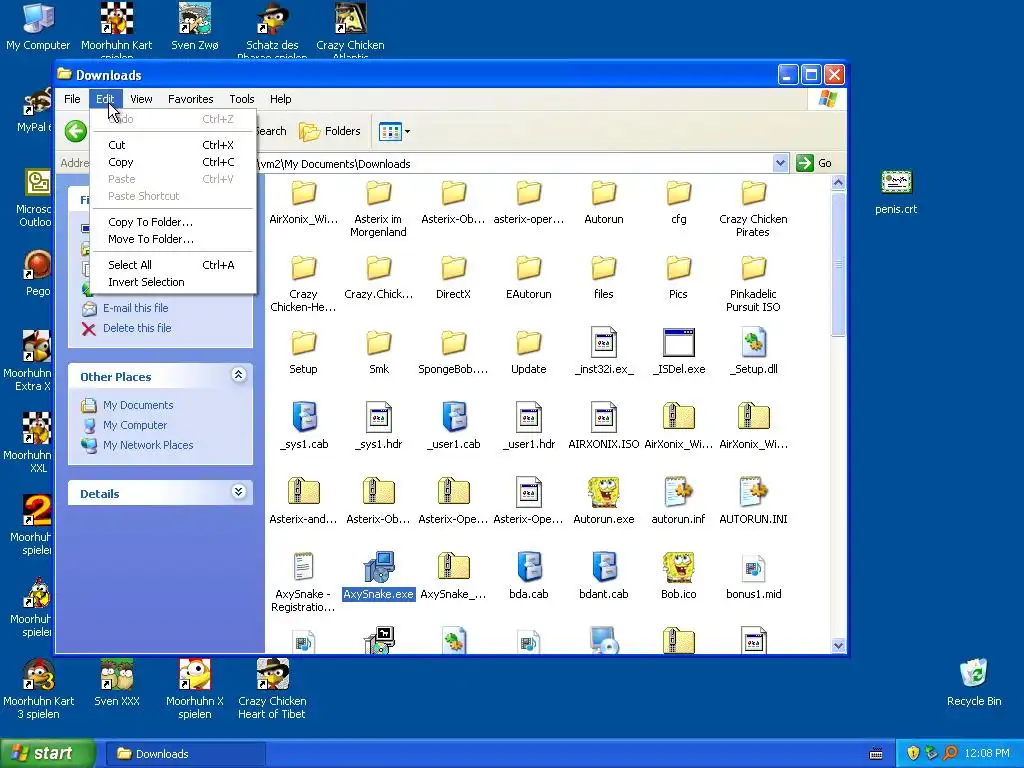Viewport: 1024px width, 768px height.
Task: Open the Asterix im Morgenland folder
Action: (x=378, y=209)
